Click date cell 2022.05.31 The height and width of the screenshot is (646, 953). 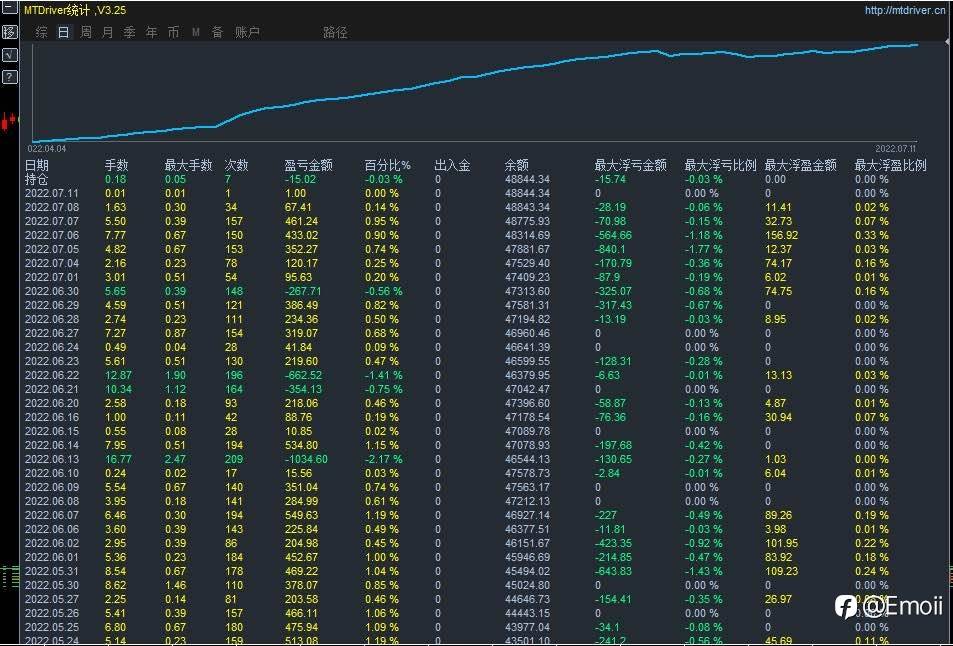click(52, 571)
